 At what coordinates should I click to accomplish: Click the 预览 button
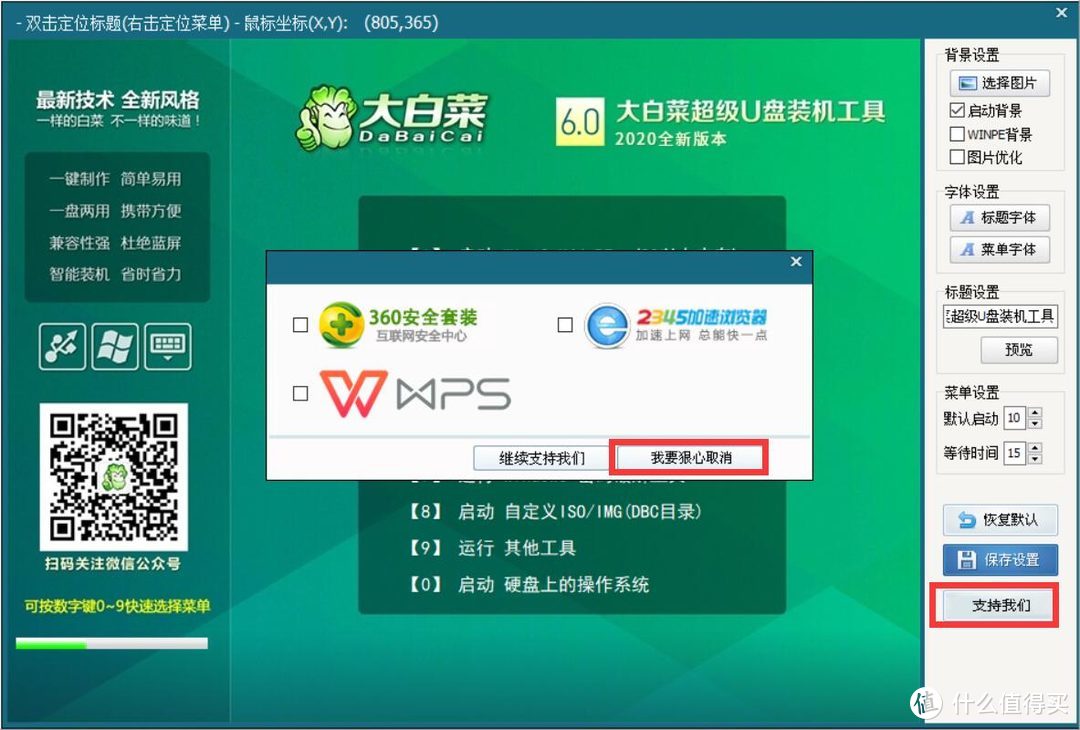(x=1019, y=350)
